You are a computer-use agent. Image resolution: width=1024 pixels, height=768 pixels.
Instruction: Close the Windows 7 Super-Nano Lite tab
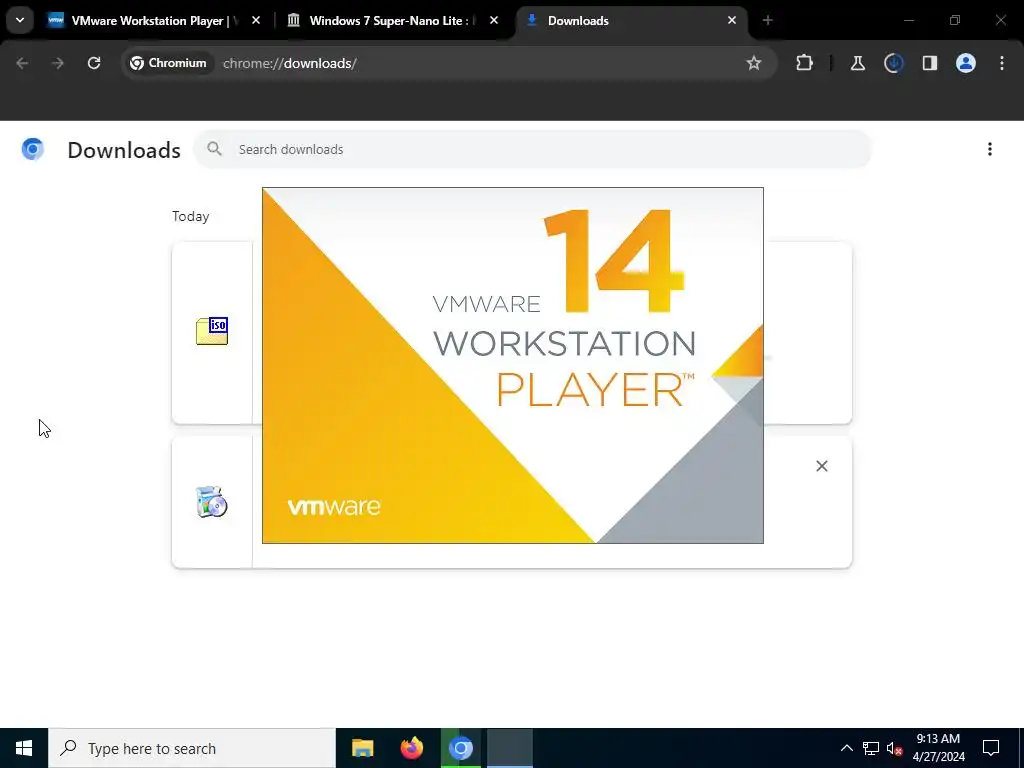494,20
